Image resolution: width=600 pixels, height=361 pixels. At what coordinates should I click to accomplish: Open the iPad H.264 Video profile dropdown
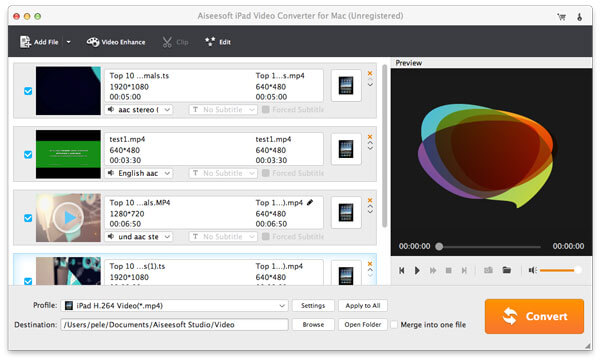tap(175, 305)
